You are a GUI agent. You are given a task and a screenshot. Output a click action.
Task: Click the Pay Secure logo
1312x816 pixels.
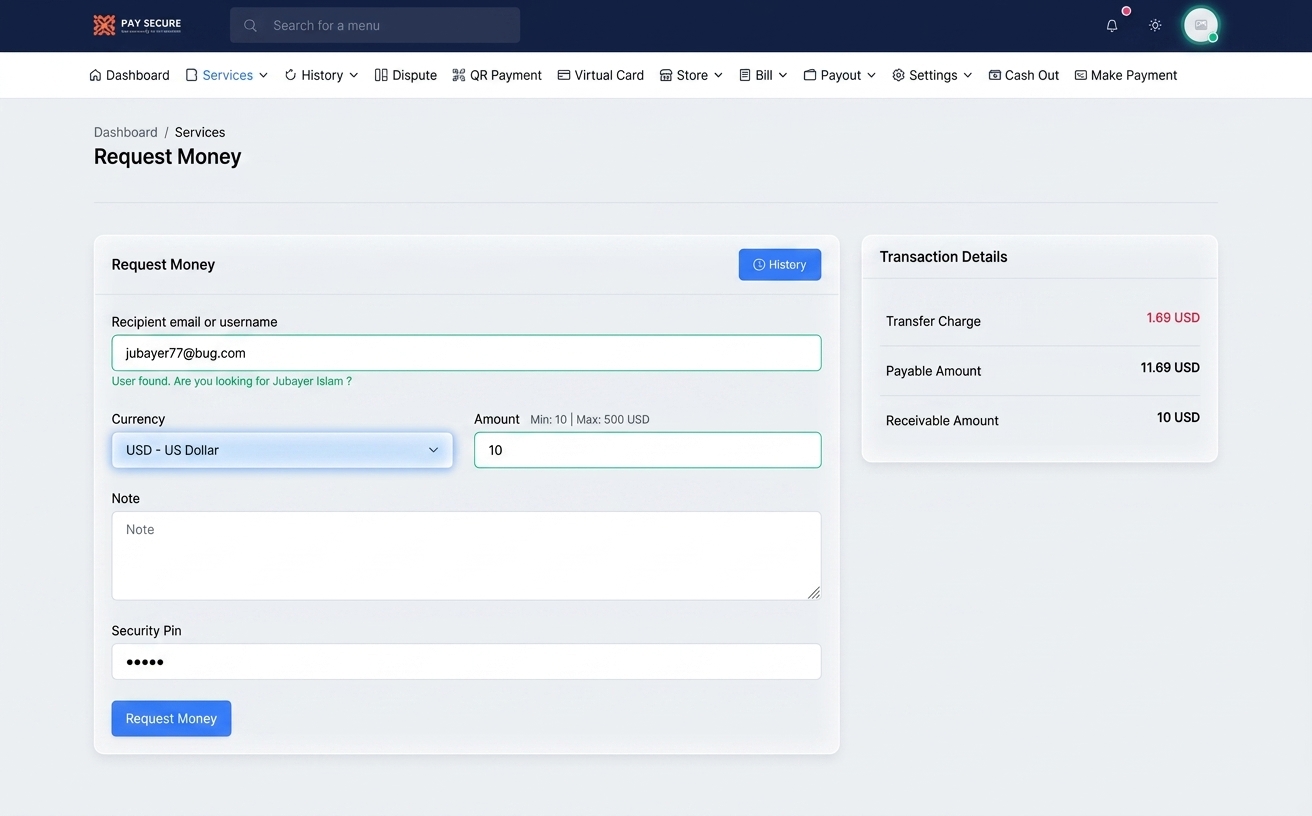[137, 25]
